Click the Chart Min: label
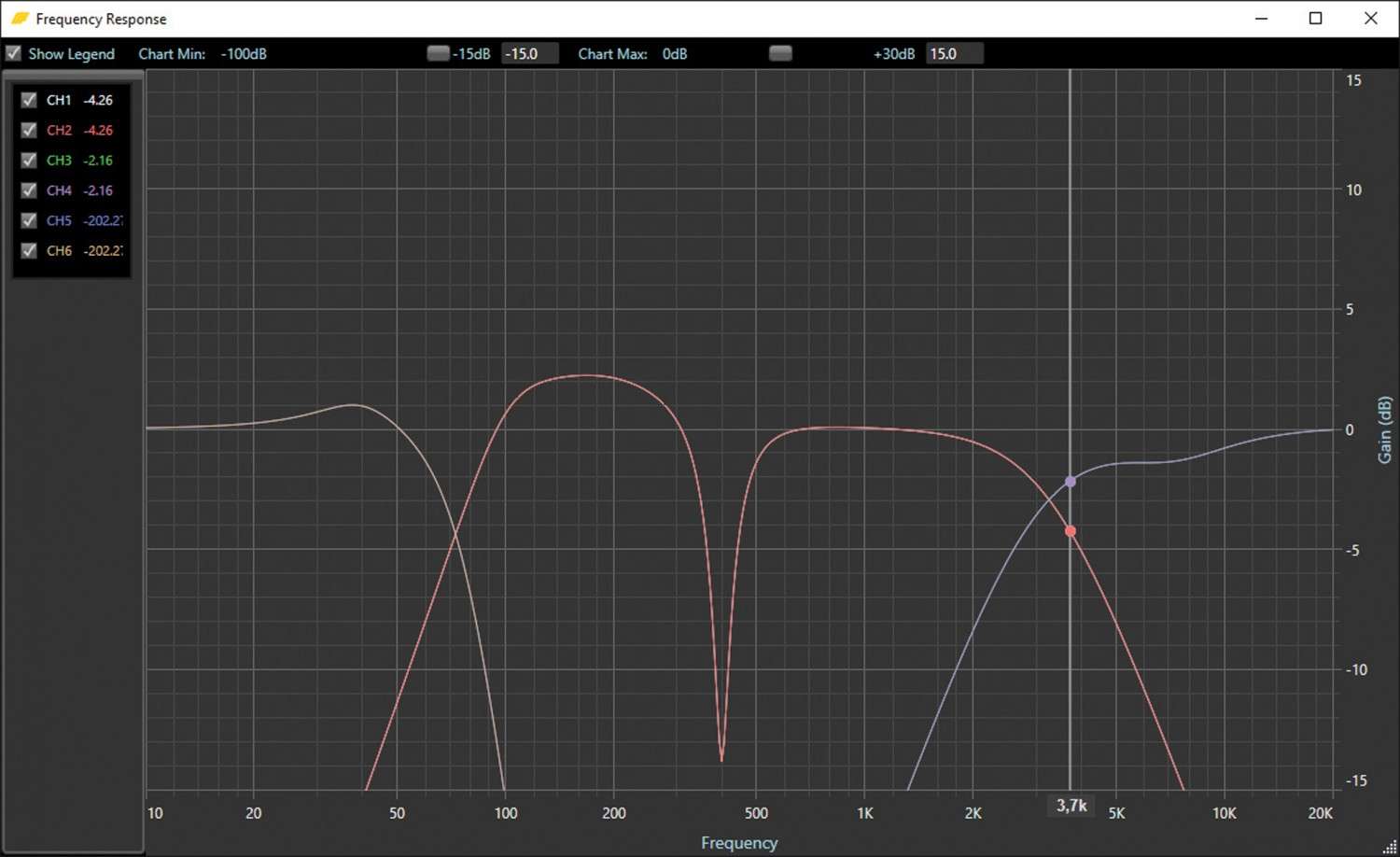This screenshot has height=857, width=1400. [172, 53]
